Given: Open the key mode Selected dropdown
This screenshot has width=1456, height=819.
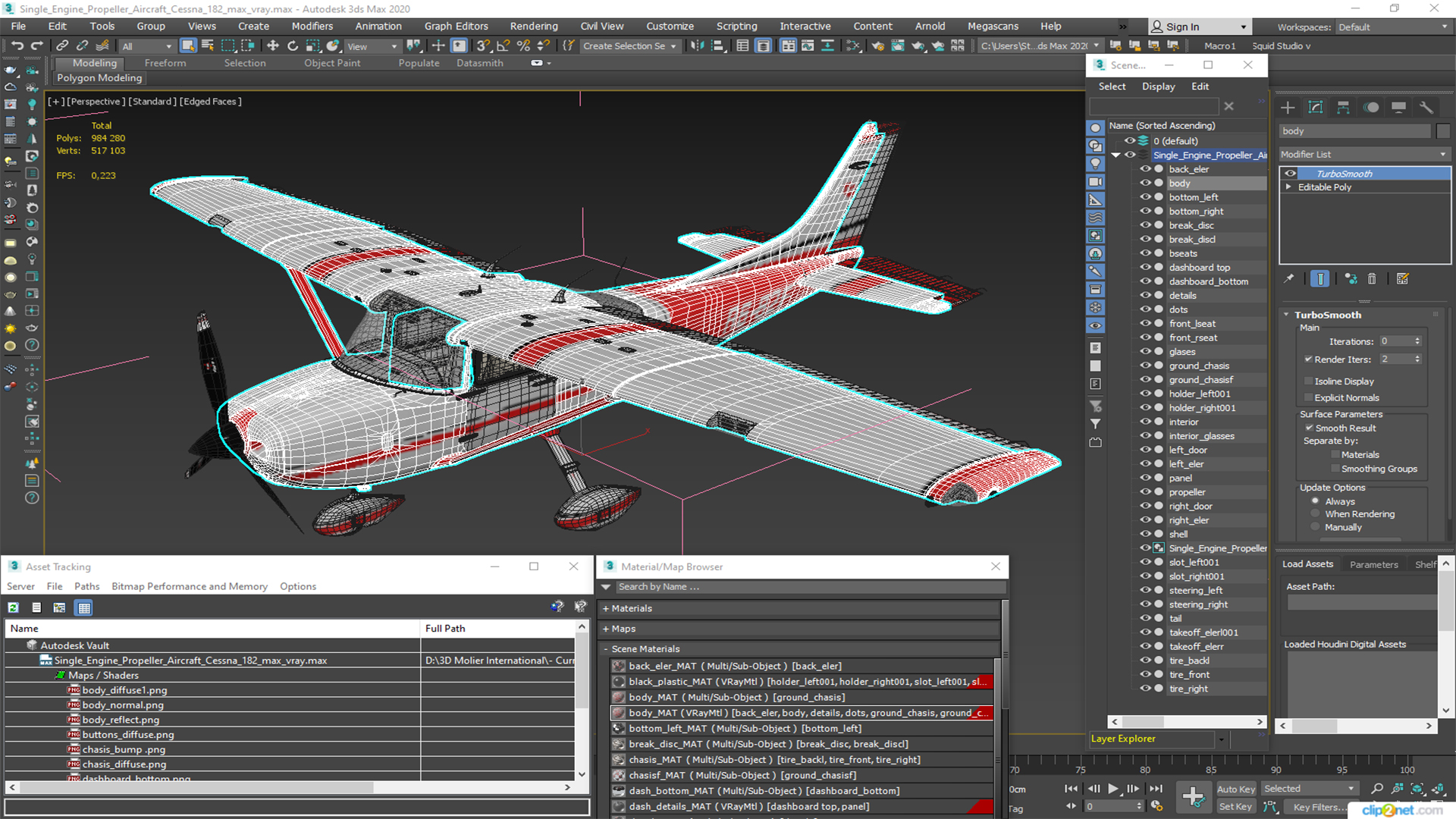Looking at the screenshot, I should coord(1309,789).
